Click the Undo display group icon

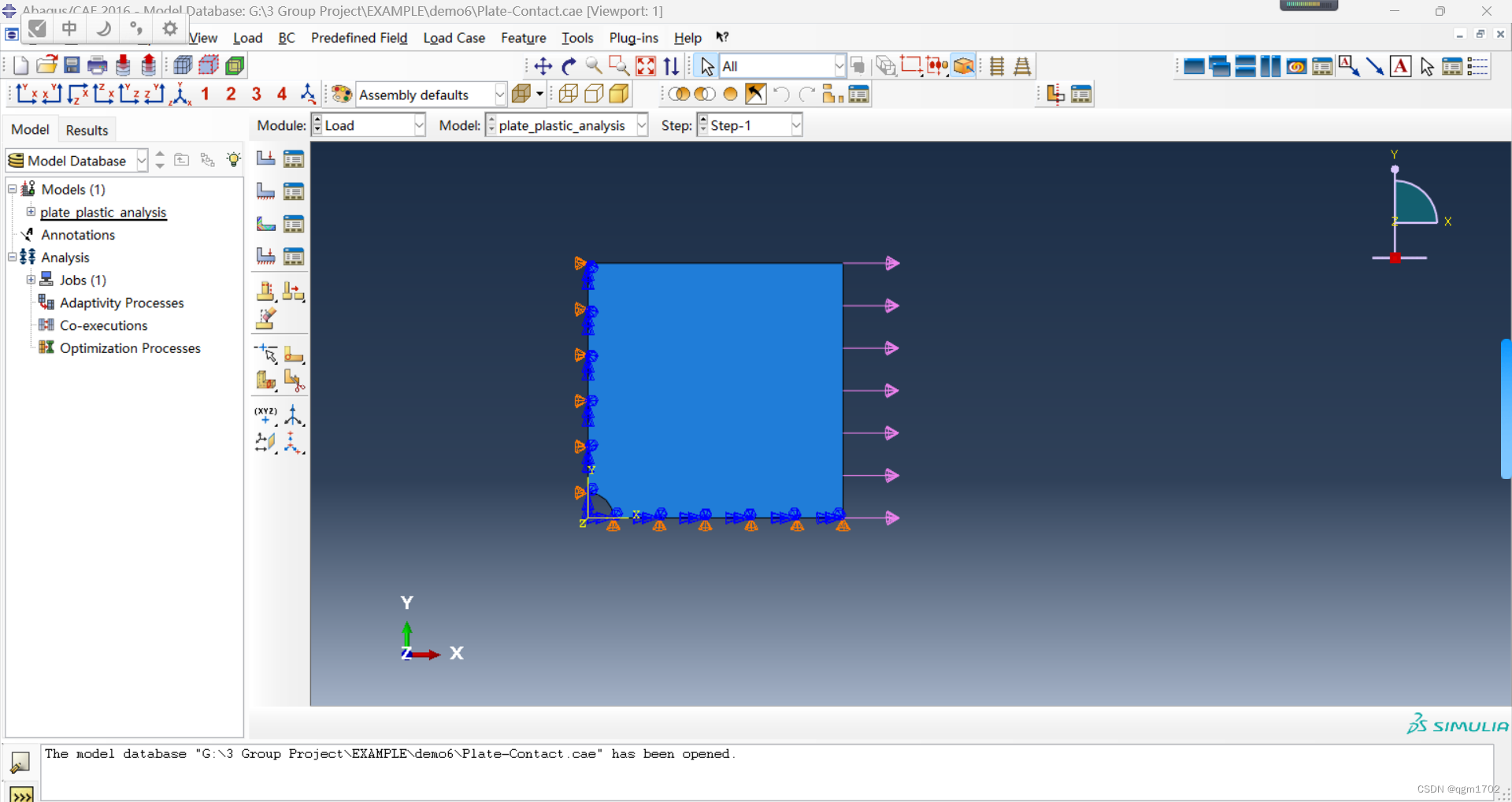781,95
